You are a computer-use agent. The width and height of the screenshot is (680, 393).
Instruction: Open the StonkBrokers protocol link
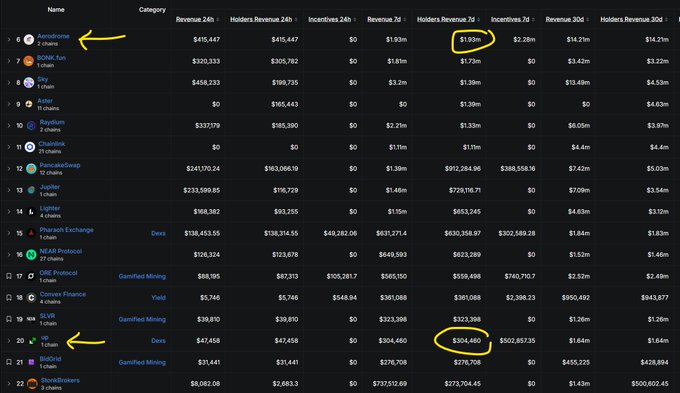pos(60,380)
